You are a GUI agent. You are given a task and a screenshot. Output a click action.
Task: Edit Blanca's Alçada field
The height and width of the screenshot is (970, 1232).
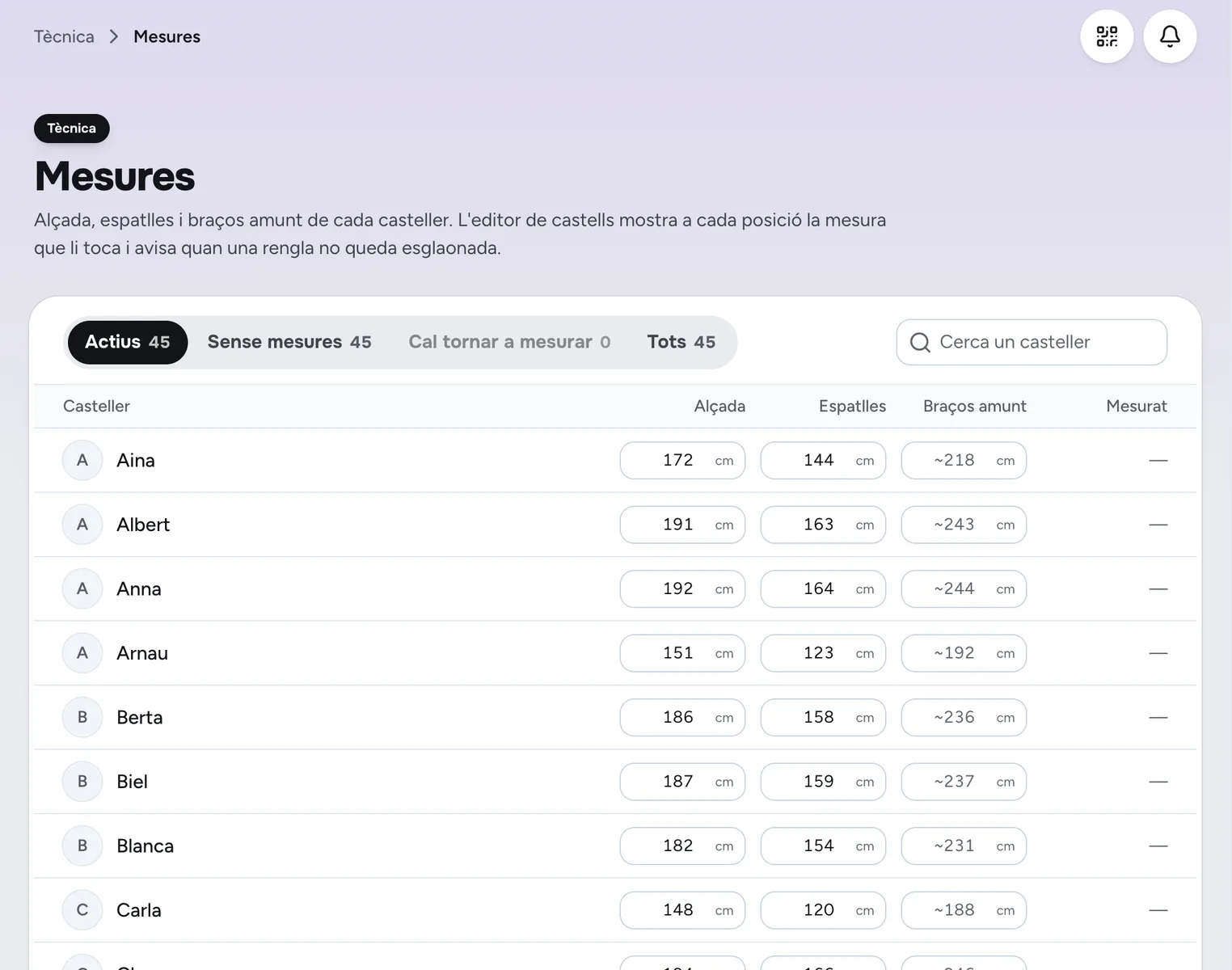[682, 846]
